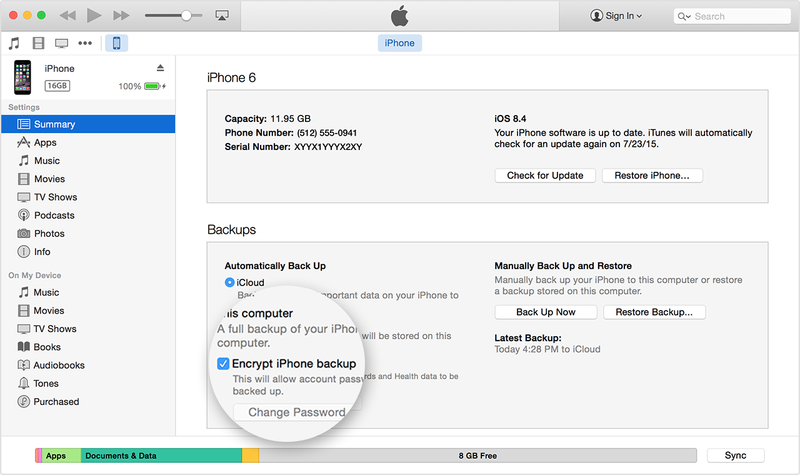The height and width of the screenshot is (475, 800).
Task: Eject the iPhone using the eject icon
Action: tap(160, 68)
